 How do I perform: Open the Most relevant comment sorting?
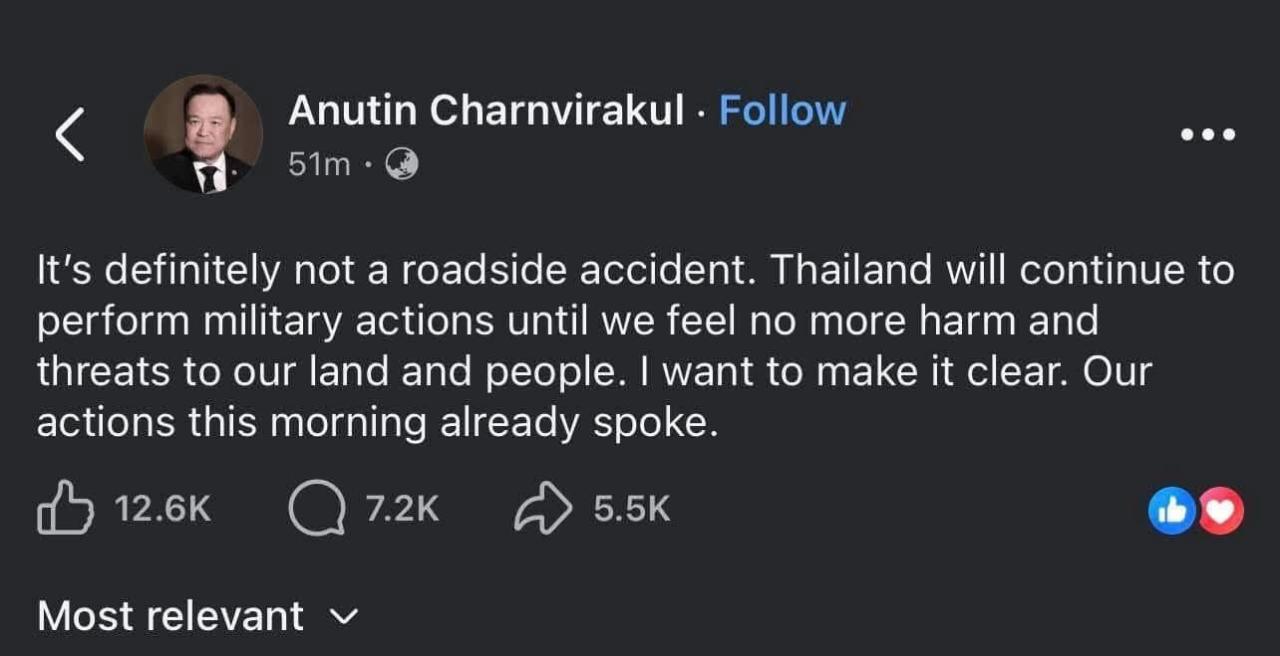point(170,616)
